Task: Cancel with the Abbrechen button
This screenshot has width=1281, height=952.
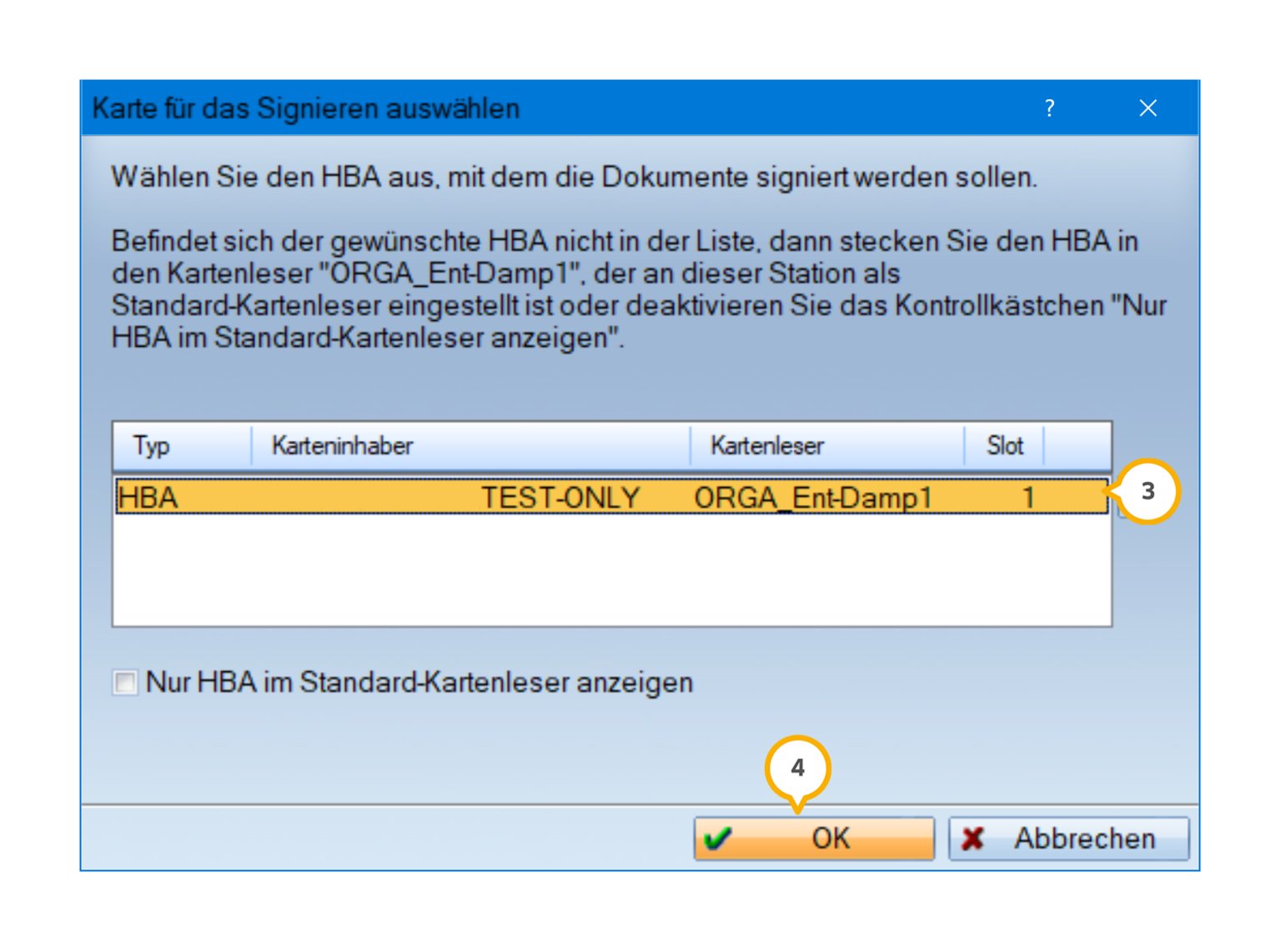Action: [x=1069, y=839]
